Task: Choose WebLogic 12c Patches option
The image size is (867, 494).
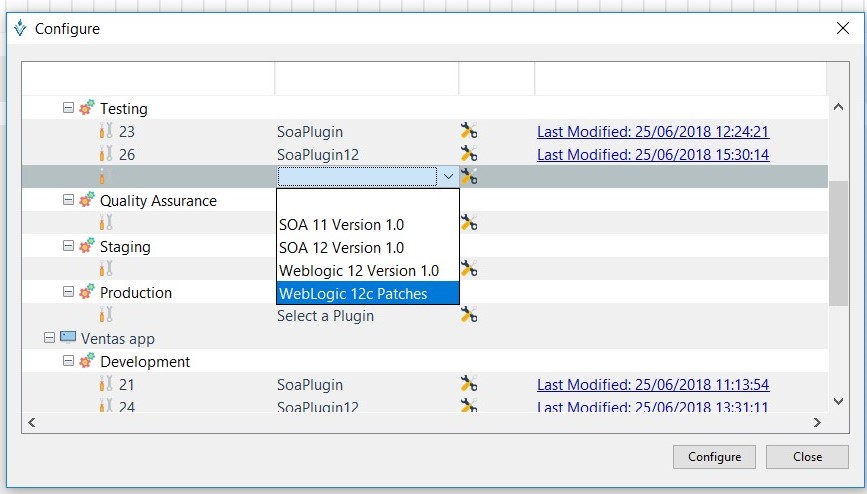Action: 368,293
